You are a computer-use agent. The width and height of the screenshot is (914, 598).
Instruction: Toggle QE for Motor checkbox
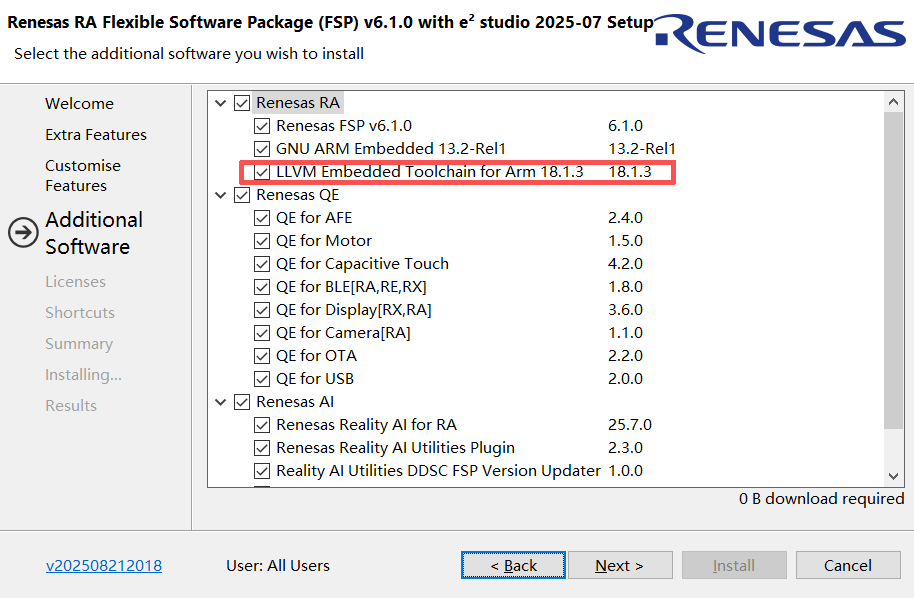pos(262,241)
